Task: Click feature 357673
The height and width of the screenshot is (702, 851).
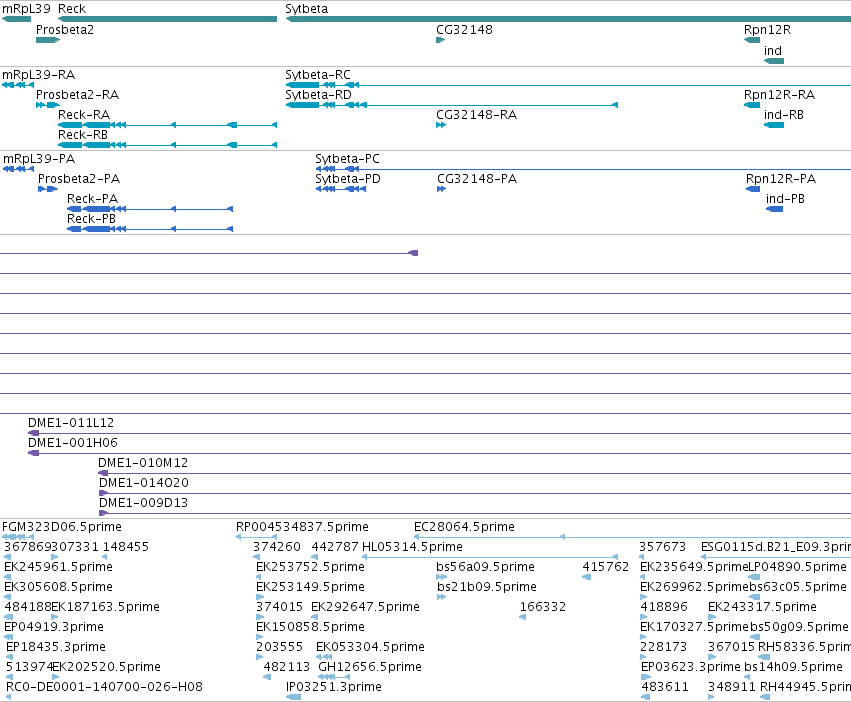Action: pos(663,547)
